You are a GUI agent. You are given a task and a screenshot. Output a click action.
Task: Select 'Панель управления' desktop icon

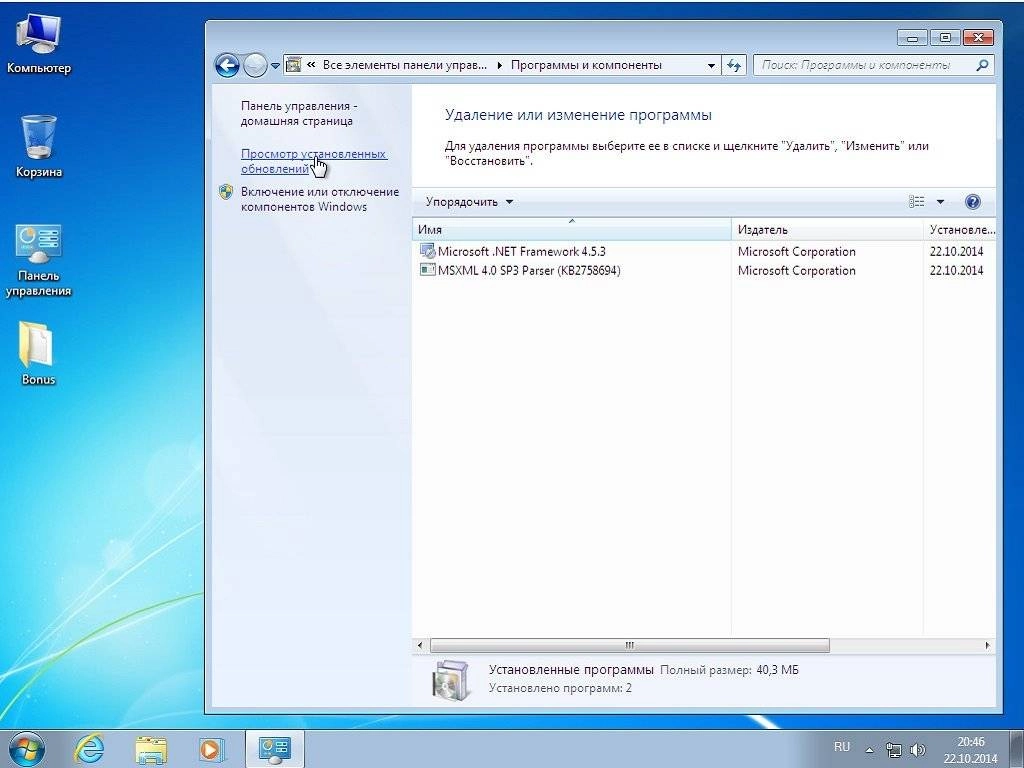39,260
